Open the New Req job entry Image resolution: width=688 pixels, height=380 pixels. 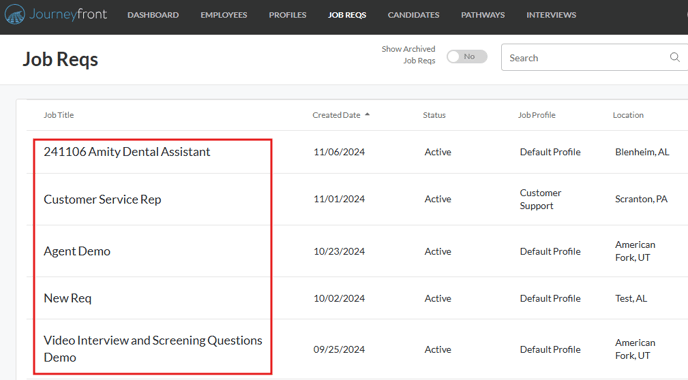[x=68, y=298]
